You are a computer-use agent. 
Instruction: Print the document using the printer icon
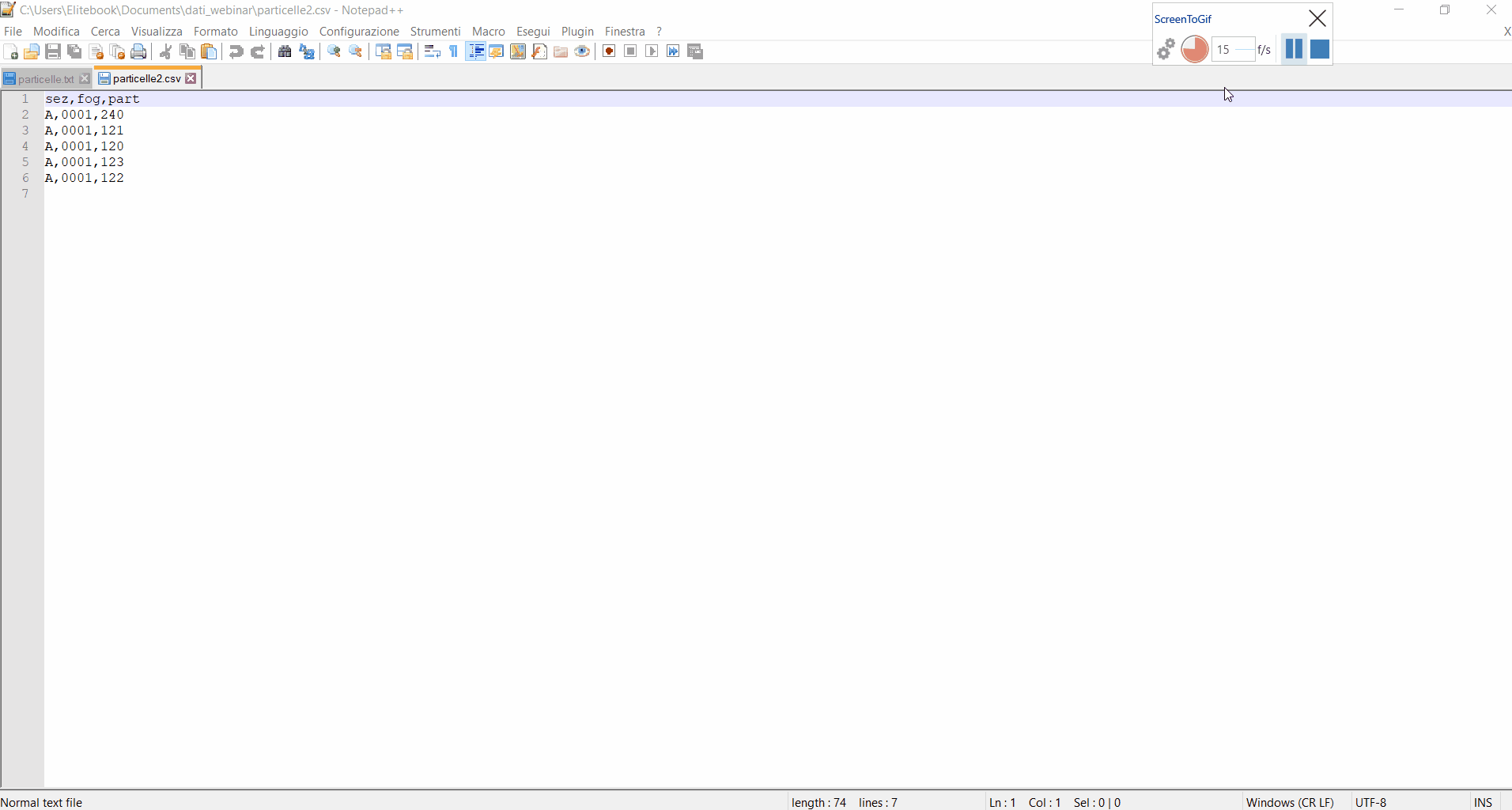click(139, 51)
